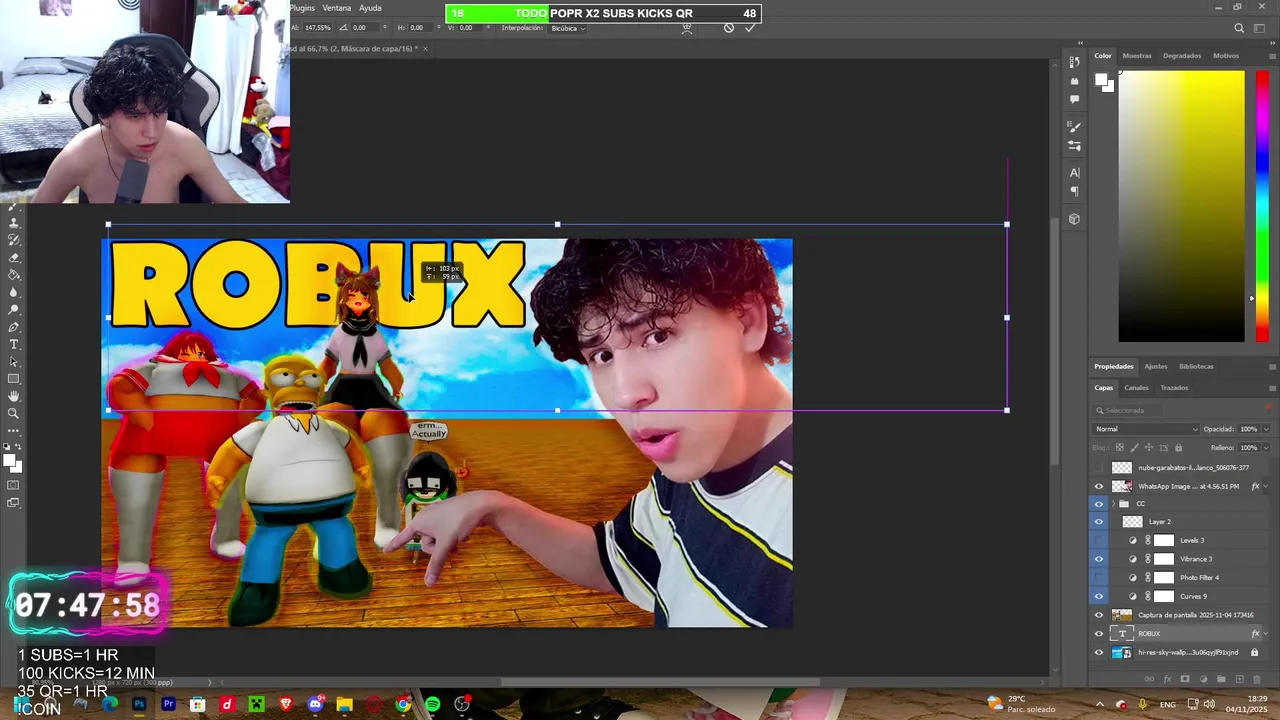Open the Character panel A icon
This screenshot has height=720, width=1280.
pyautogui.click(x=1074, y=173)
